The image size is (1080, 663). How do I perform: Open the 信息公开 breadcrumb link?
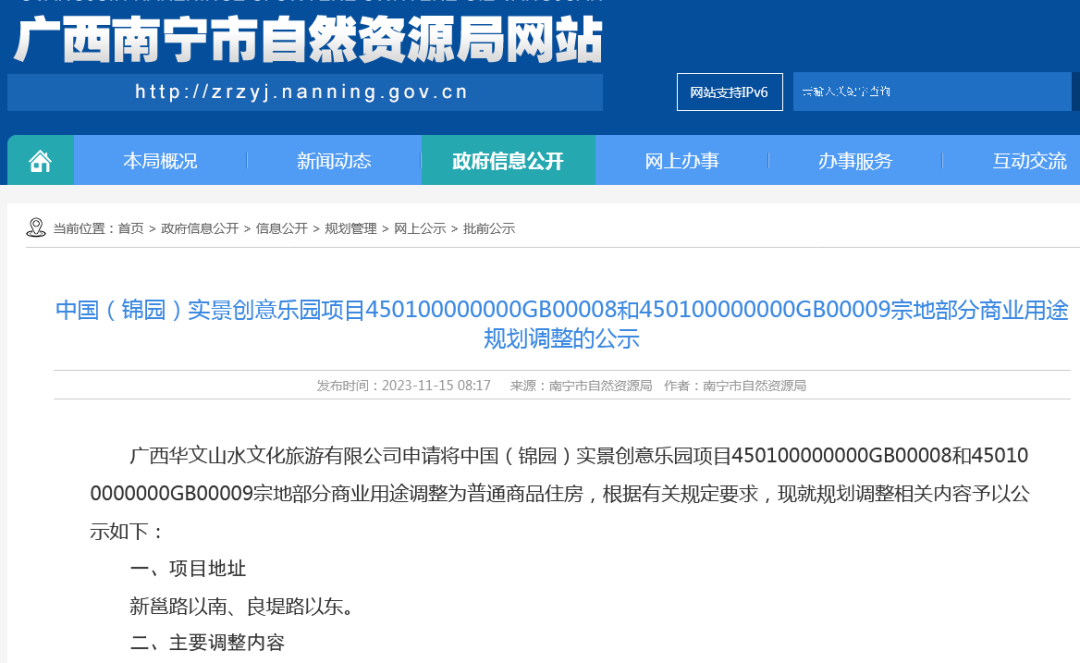(282, 229)
